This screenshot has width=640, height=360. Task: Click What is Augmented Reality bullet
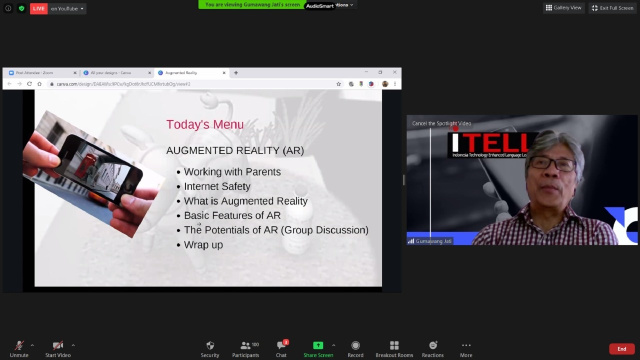(246, 201)
